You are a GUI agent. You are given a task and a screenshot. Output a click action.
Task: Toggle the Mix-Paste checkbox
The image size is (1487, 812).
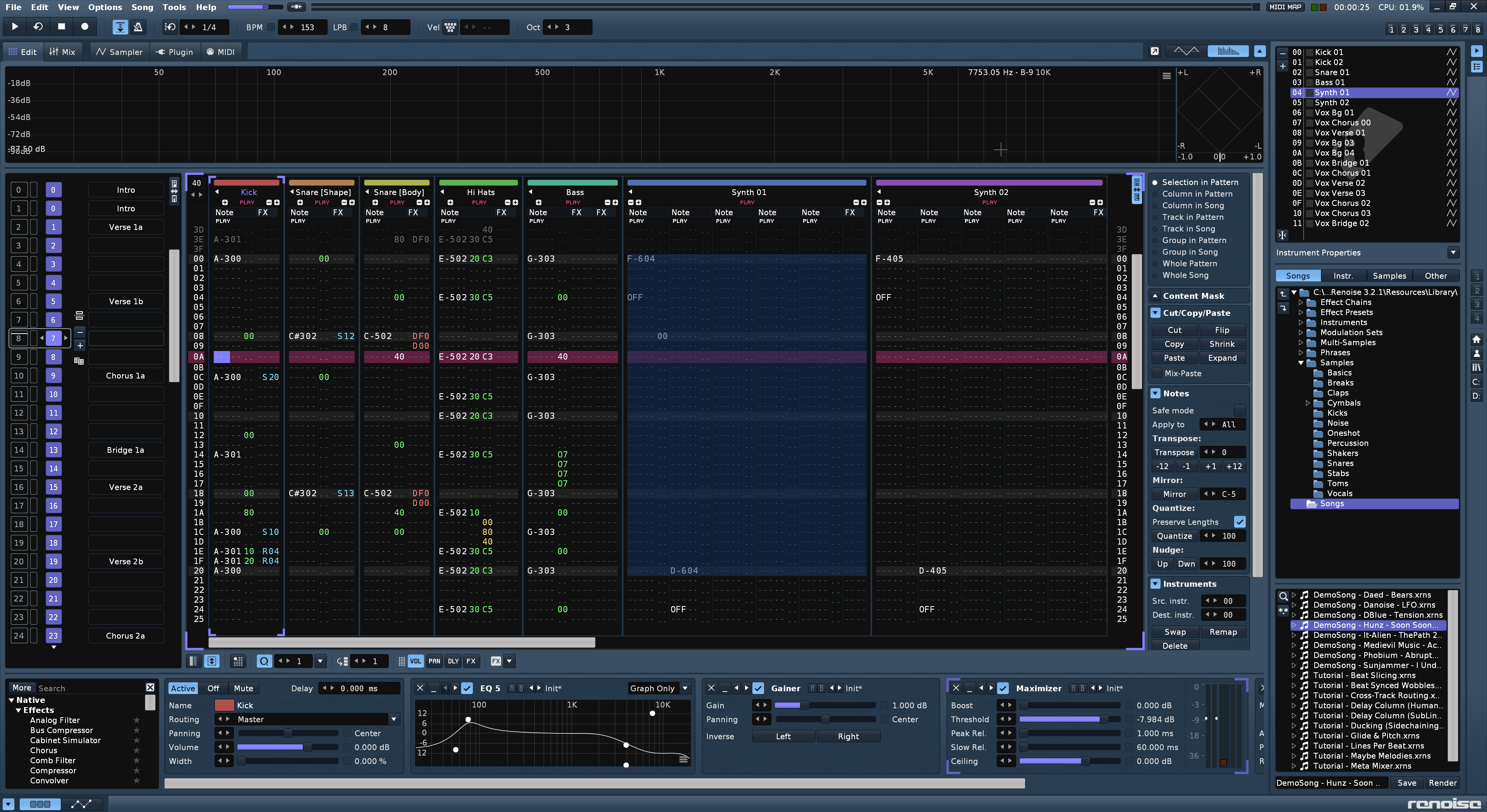click(x=1157, y=373)
